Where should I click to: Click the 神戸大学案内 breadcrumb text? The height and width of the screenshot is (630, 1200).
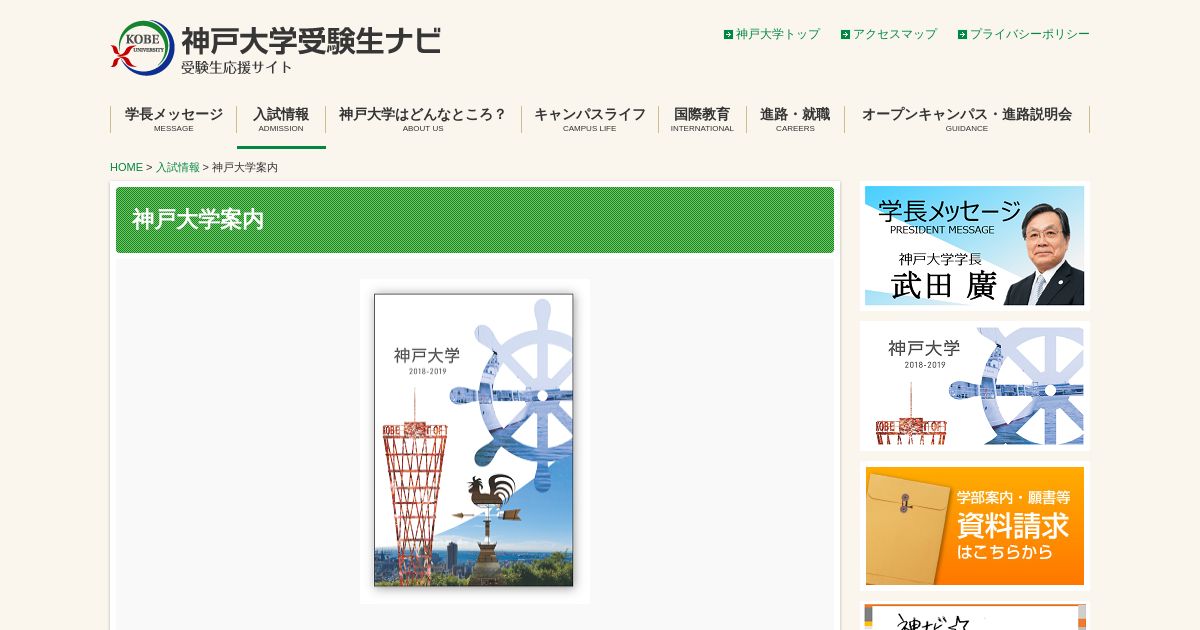coord(245,167)
